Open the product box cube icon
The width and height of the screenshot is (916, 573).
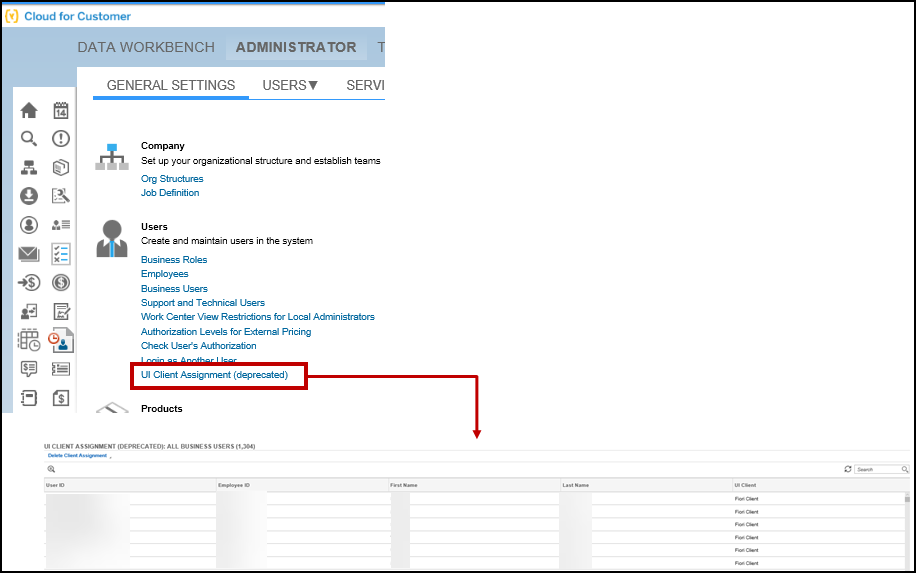pyautogui.click(x=61, y=168)
